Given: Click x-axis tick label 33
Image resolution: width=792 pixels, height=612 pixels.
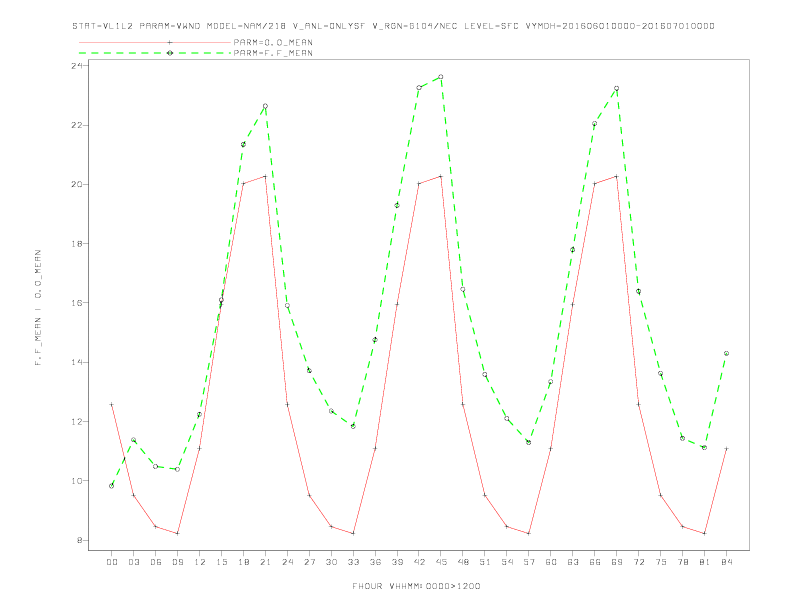Looking at the screenshot, I should click(353, 562).
